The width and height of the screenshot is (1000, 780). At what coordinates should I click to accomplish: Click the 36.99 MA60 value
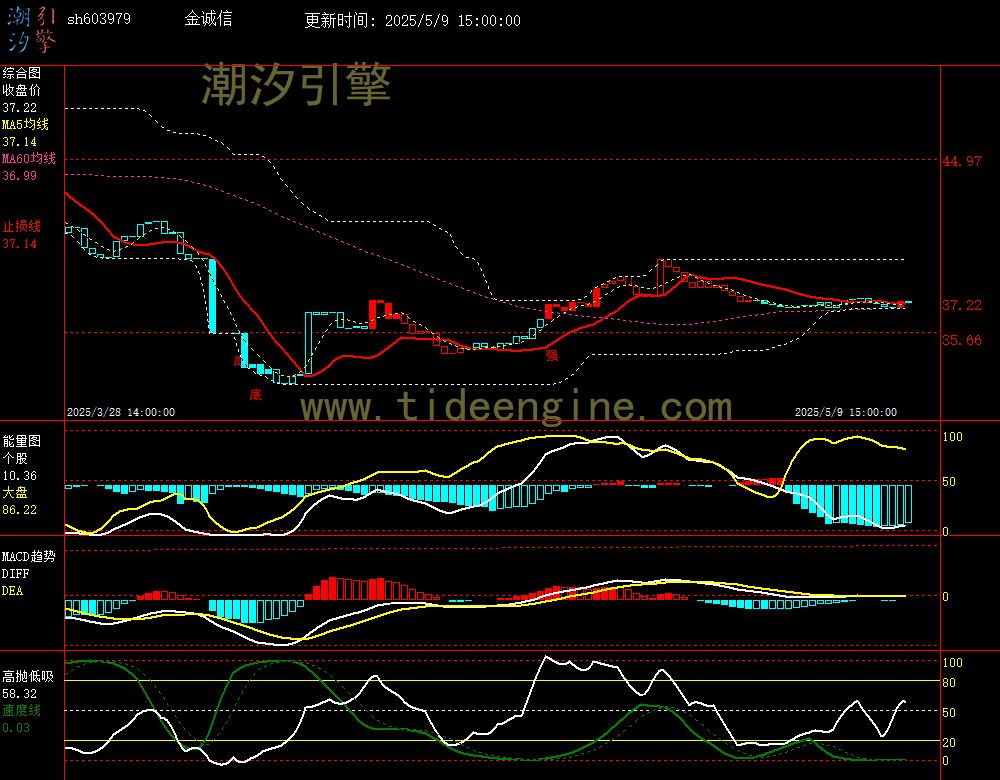point(20,175)
